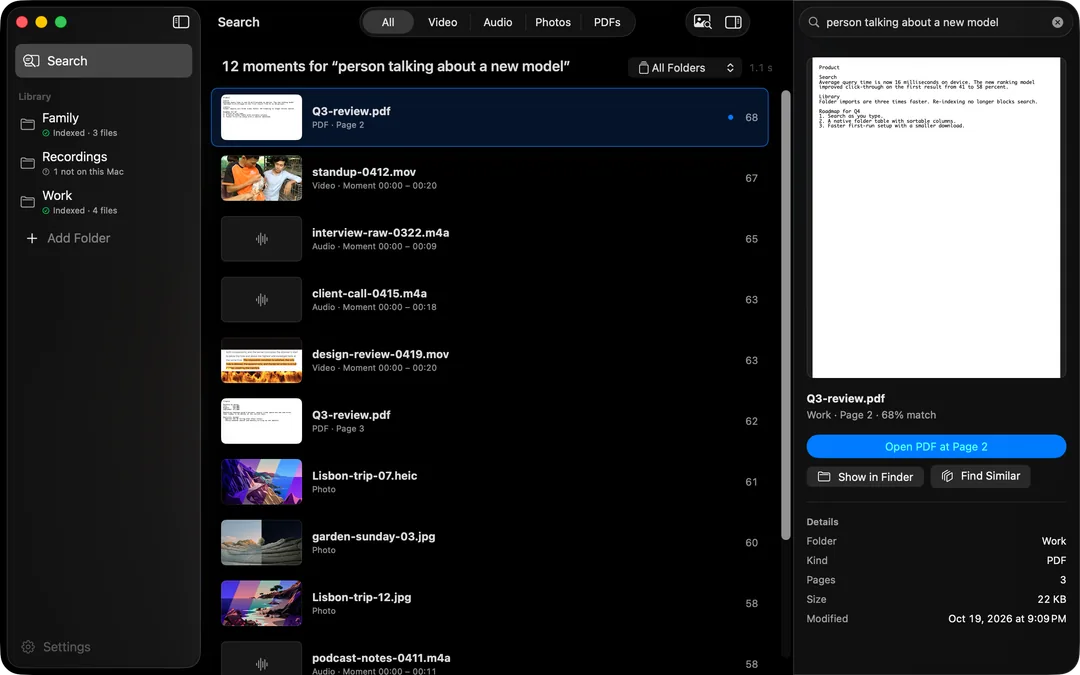This screenshot has height=675, width=1080.
Task: Click thumbnail of Q3-review.pdf Page 3
Action: click(261, 421)
